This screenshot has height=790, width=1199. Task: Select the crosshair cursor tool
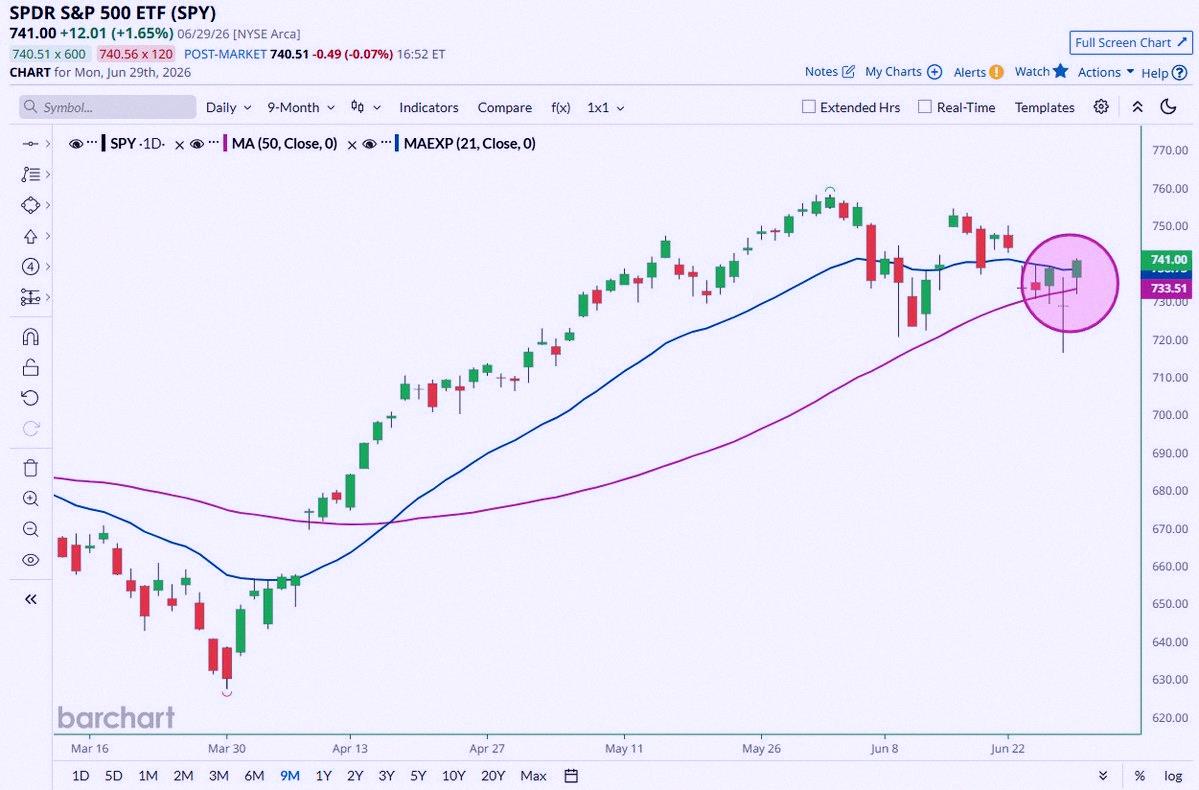30,144
